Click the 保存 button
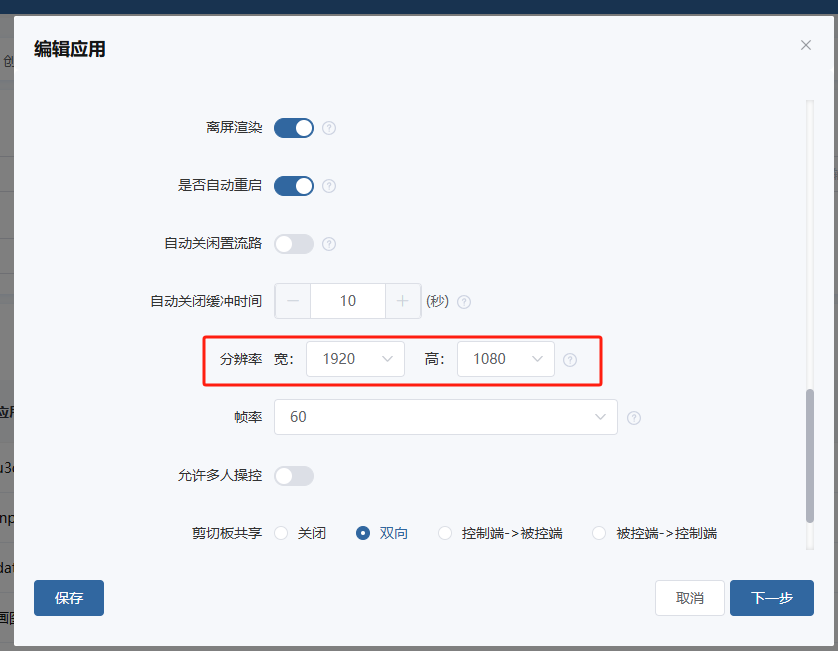 [x=68, y=597]
